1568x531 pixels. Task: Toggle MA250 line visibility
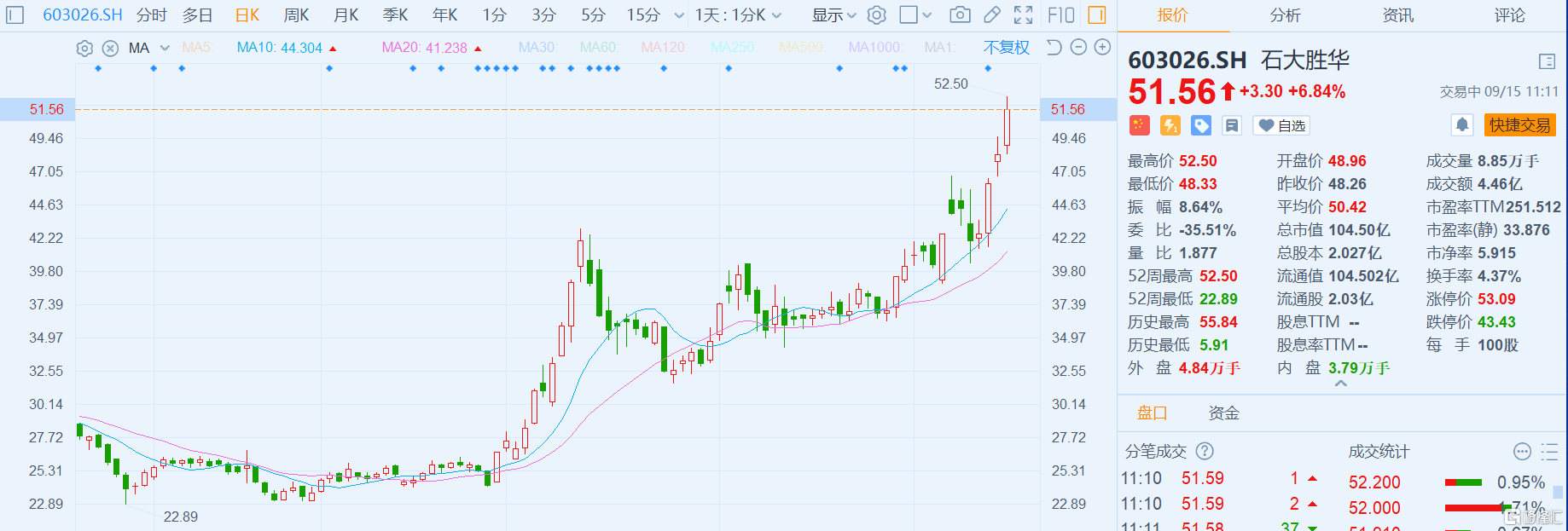(734, 48)
